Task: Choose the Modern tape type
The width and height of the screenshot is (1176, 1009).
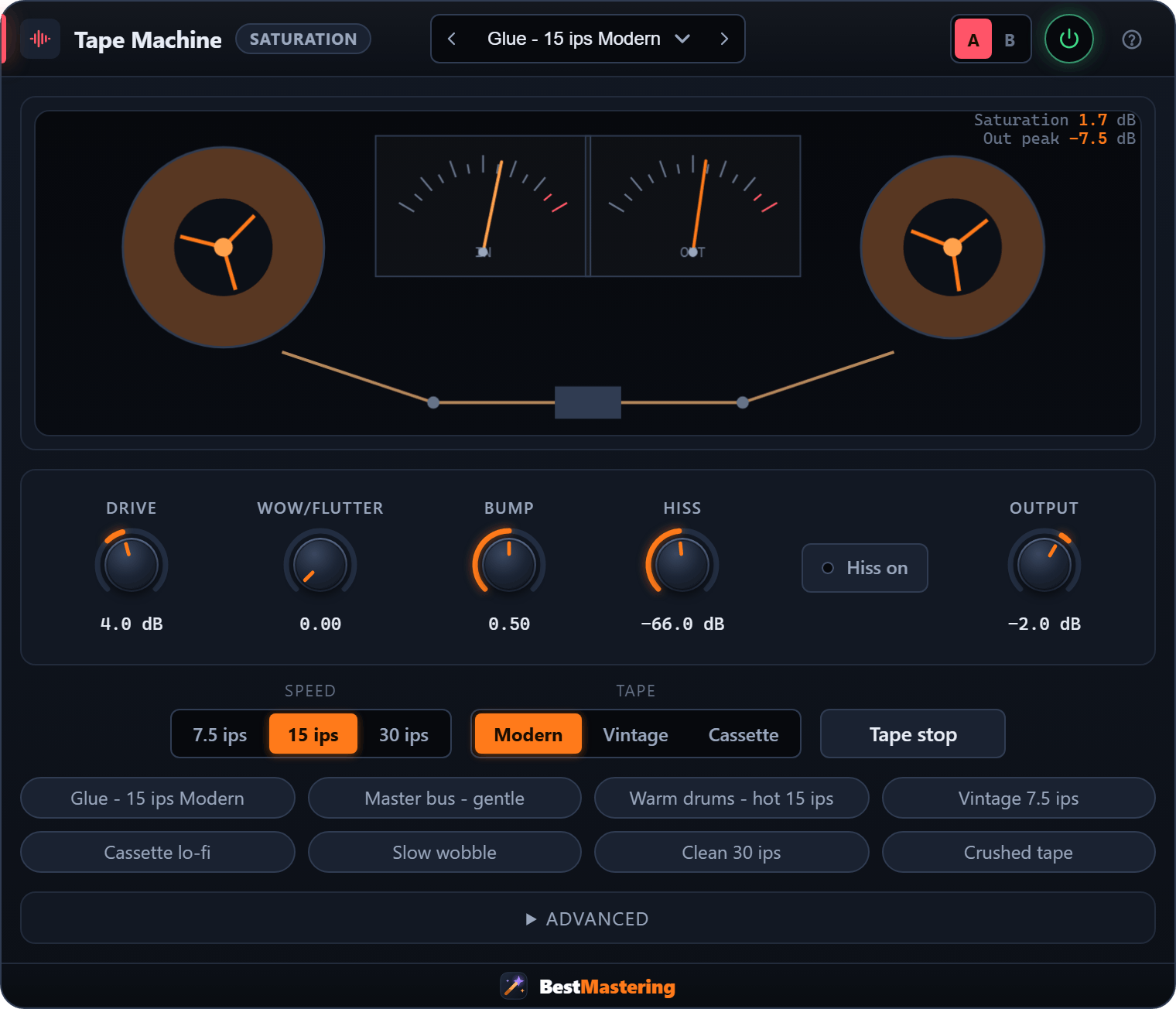Action: point(528,734)
